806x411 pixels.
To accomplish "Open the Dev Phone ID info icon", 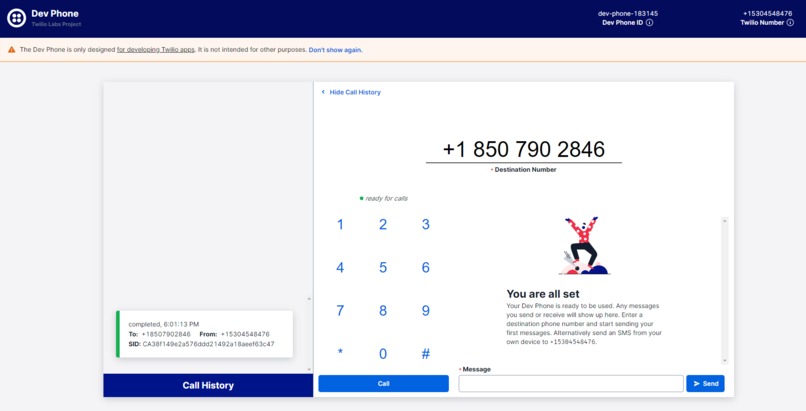I will coord(650,23).
